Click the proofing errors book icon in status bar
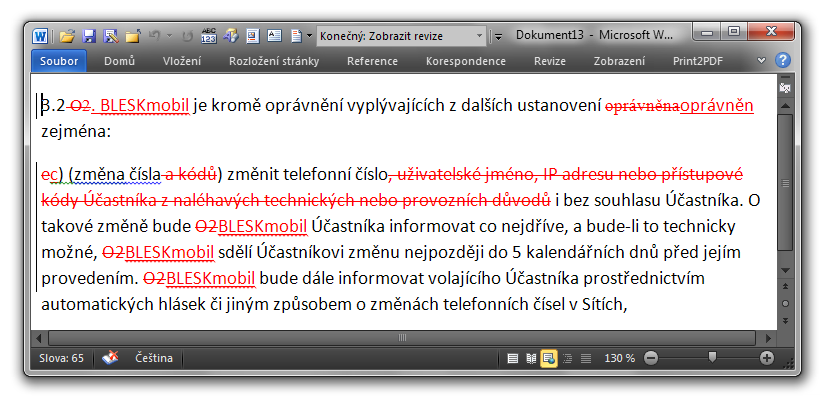 (x=111, y=358)
